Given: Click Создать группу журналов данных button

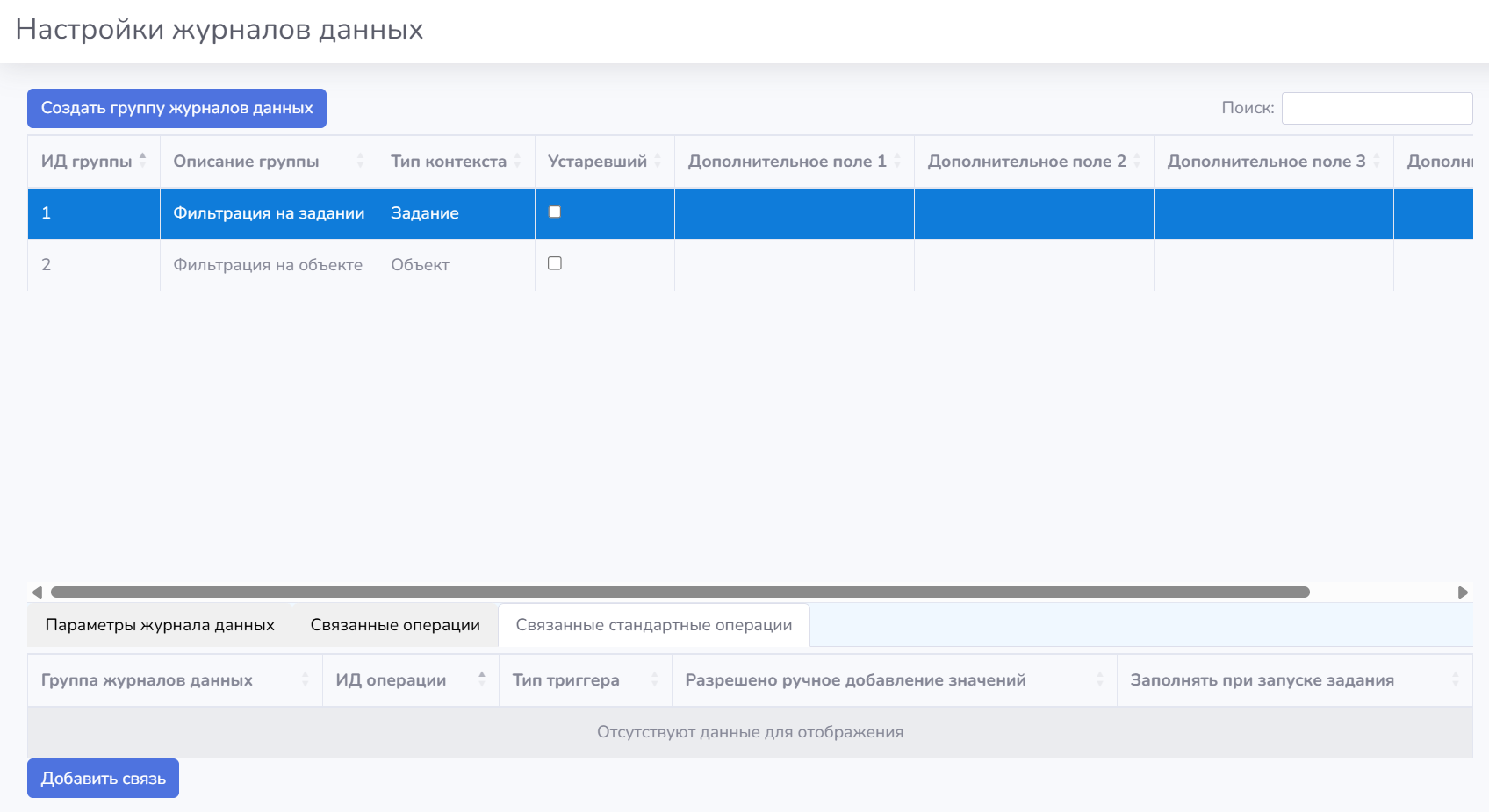Looking at the screenshot, I should tap(176, 108).
